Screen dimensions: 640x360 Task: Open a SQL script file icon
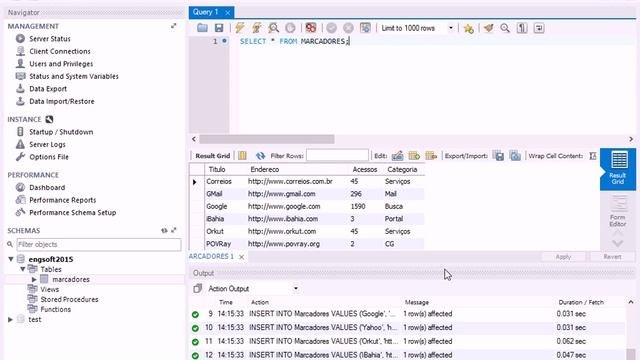[202, 28]
